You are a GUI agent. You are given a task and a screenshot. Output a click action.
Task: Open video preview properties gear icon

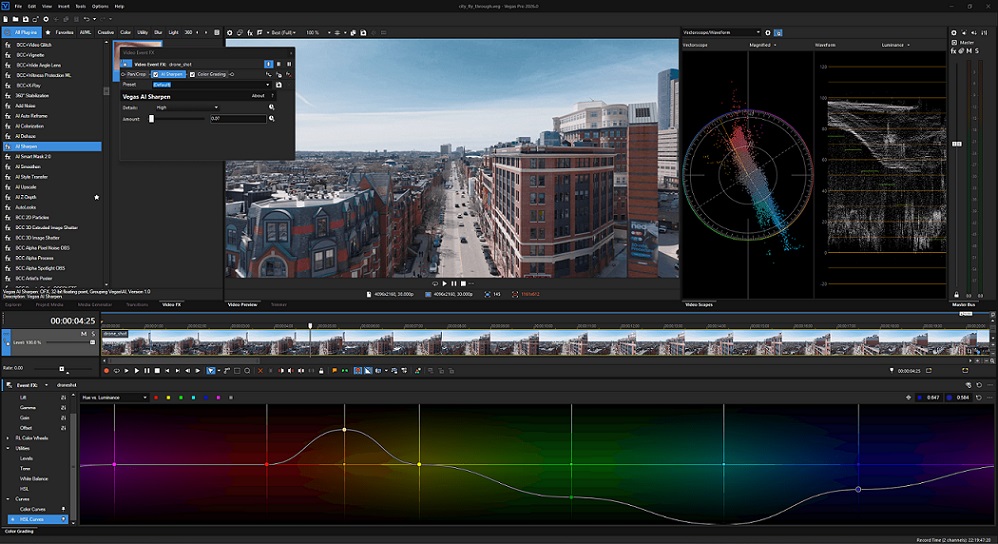(230, 32)
